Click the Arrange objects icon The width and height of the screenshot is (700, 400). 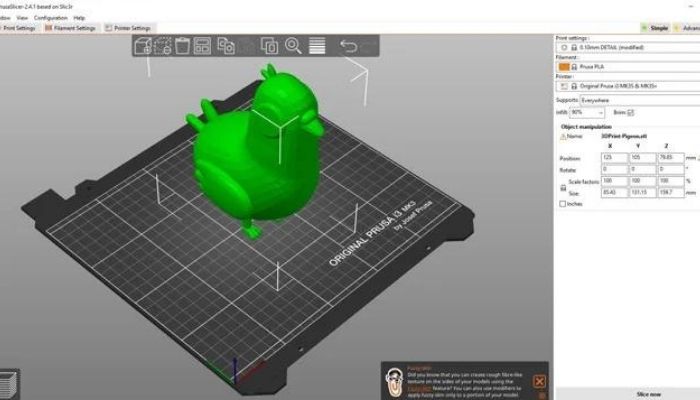click(202, 46)
